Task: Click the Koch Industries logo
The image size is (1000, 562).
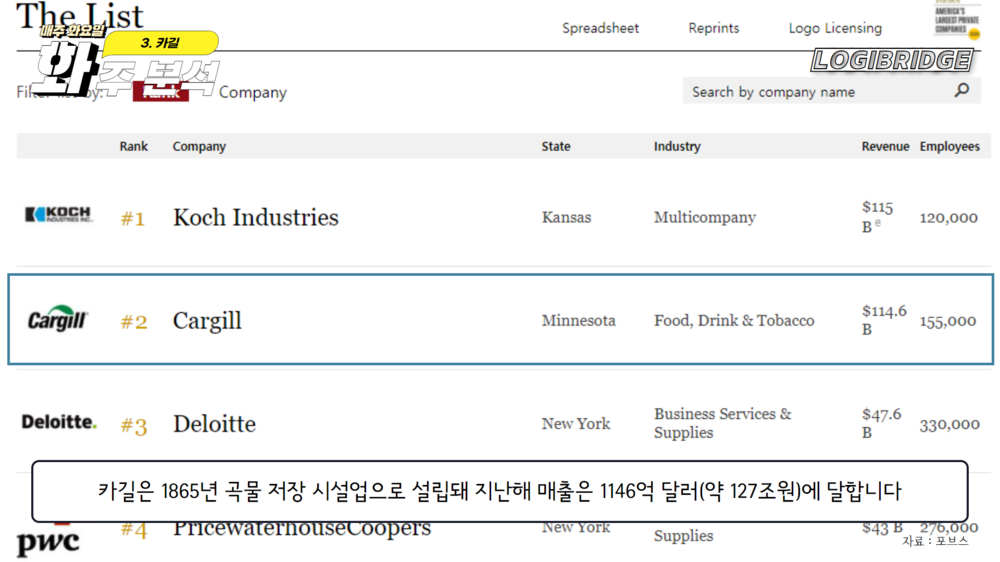Action: point(58,215)
